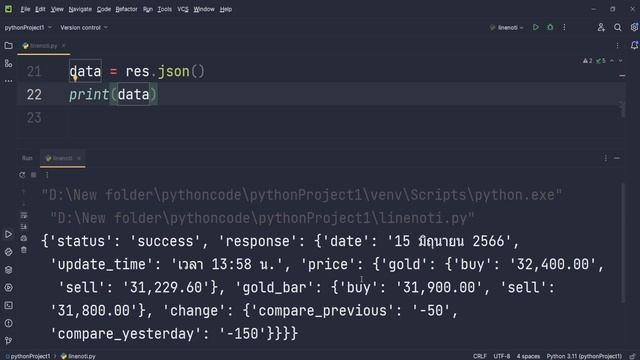Image resolution: width=640 pixels, height=360 pixels.
Task: Jump to previous highlighted problem arrow
Action: (612, 61)
